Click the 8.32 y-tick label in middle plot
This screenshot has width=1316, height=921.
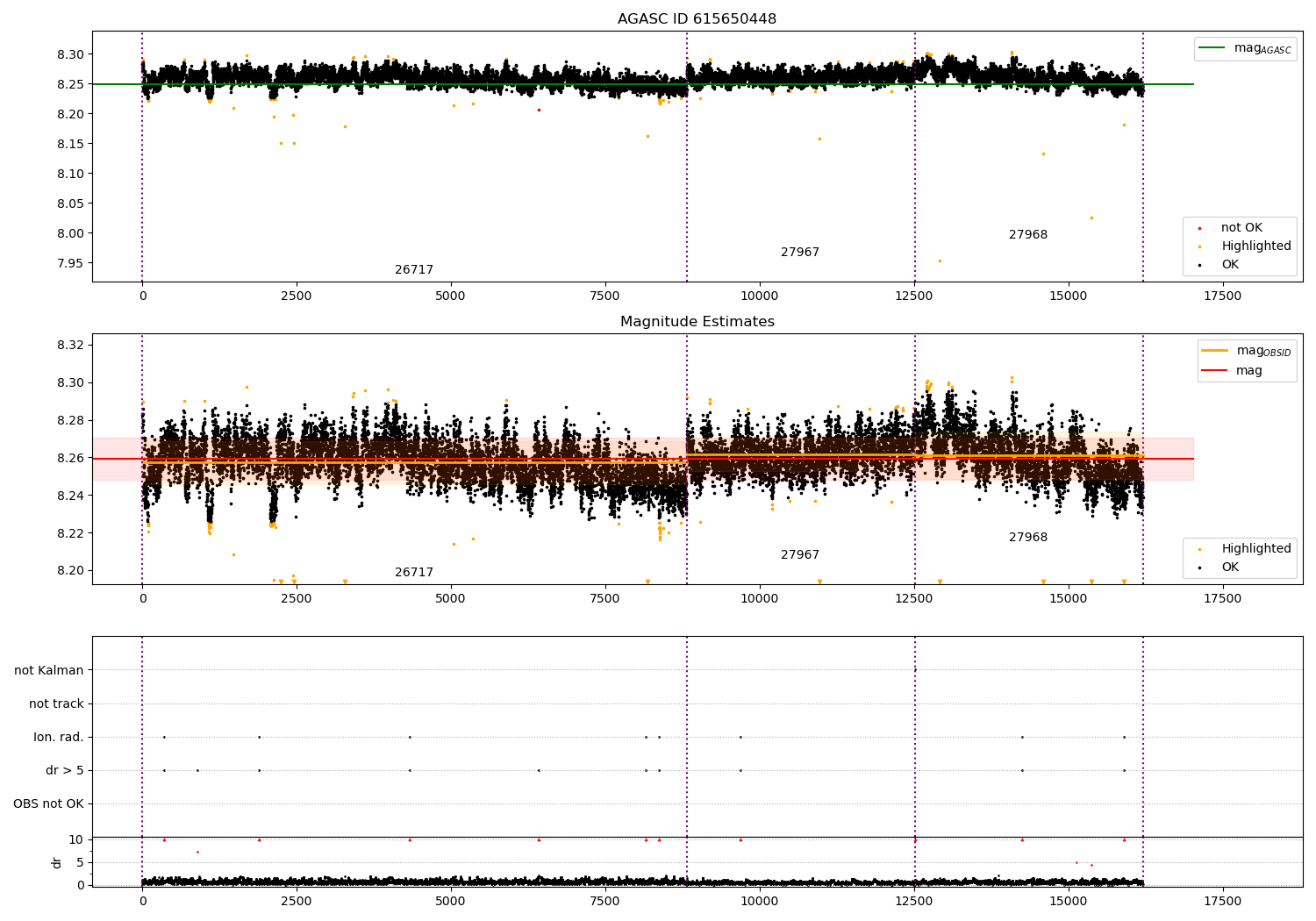coord(69,345)
